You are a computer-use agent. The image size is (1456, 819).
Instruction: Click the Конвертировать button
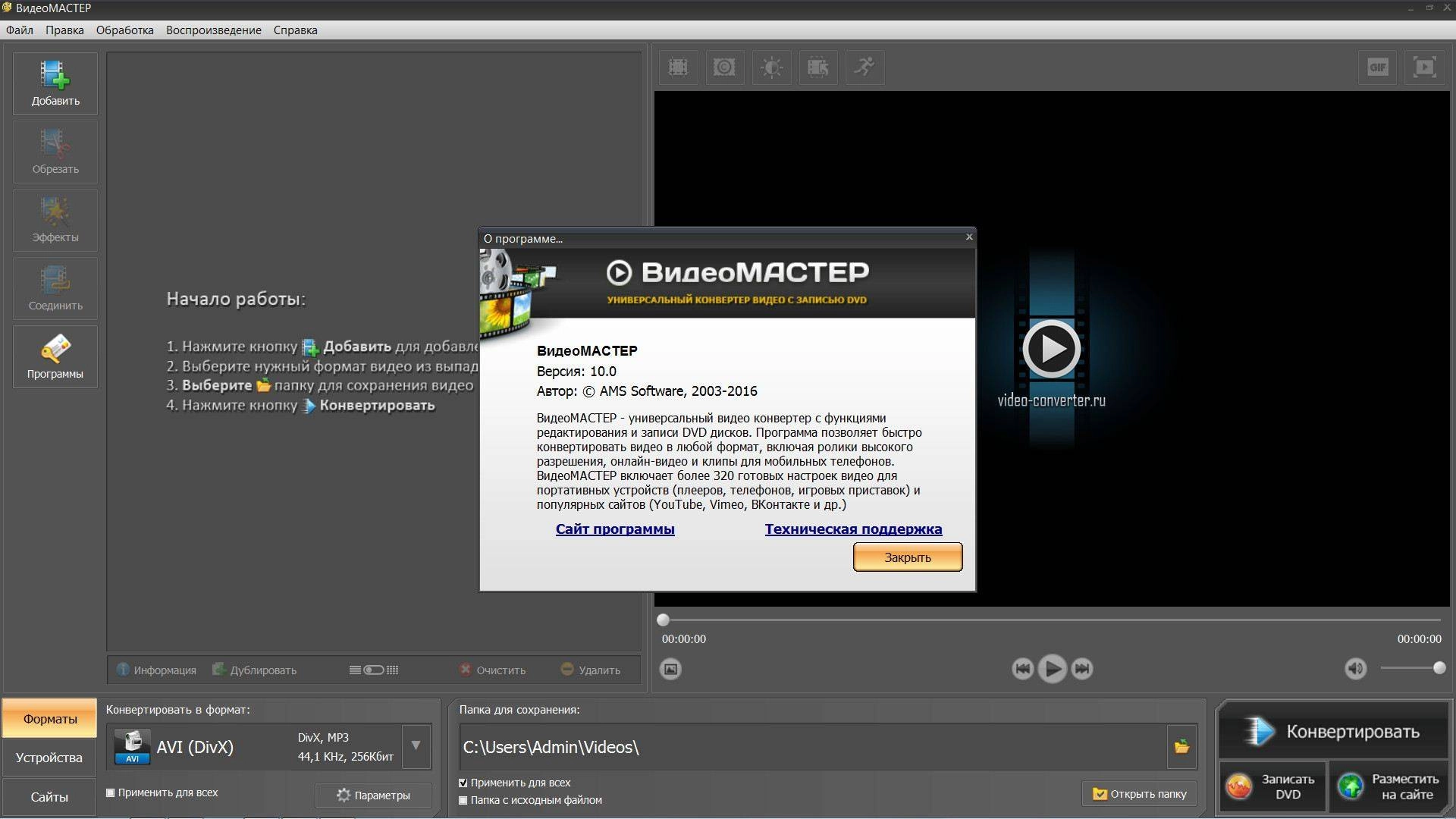(1333, 731)
